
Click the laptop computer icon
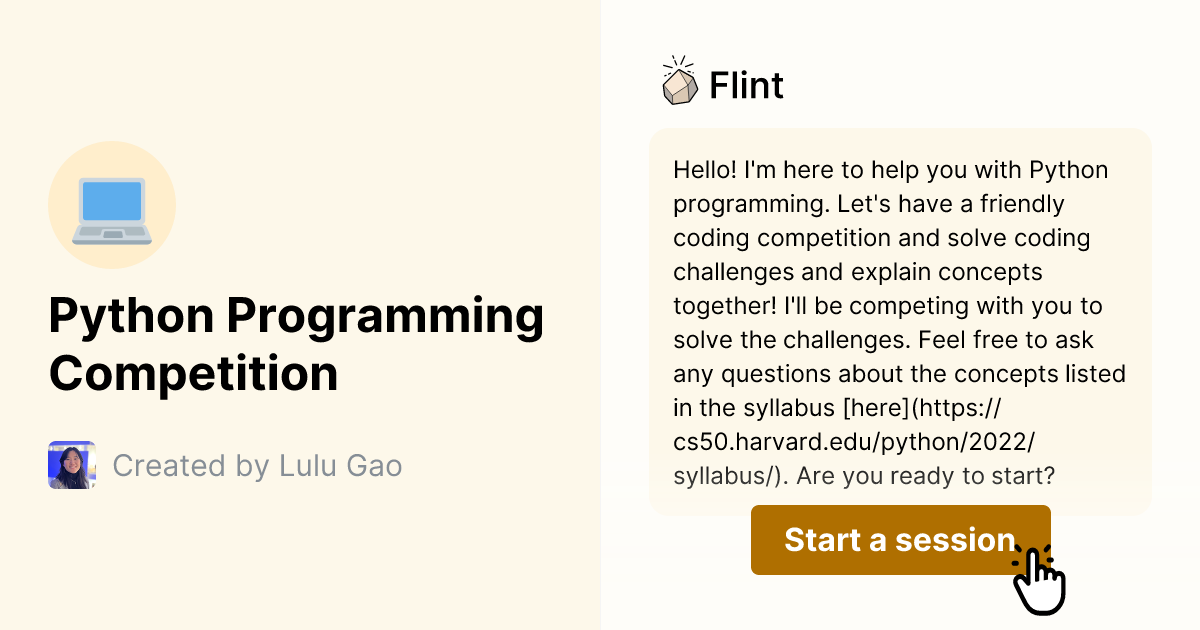pyautogui.click(x=111, y=206)
